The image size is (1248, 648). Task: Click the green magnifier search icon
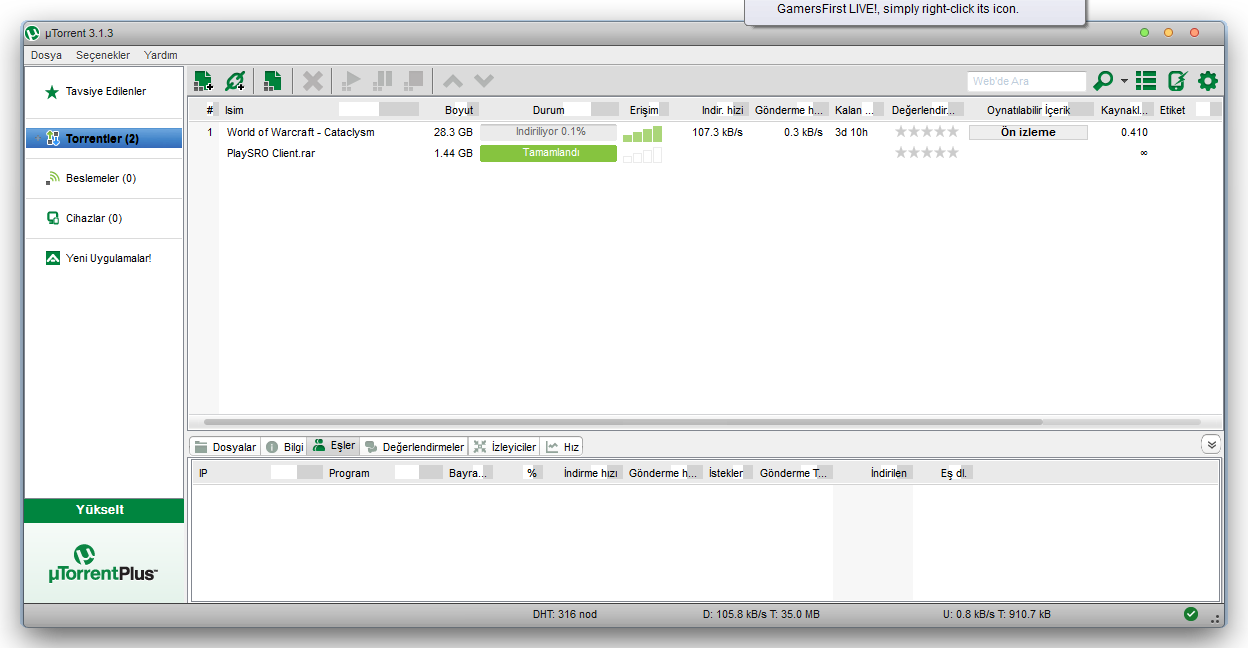1104,81
